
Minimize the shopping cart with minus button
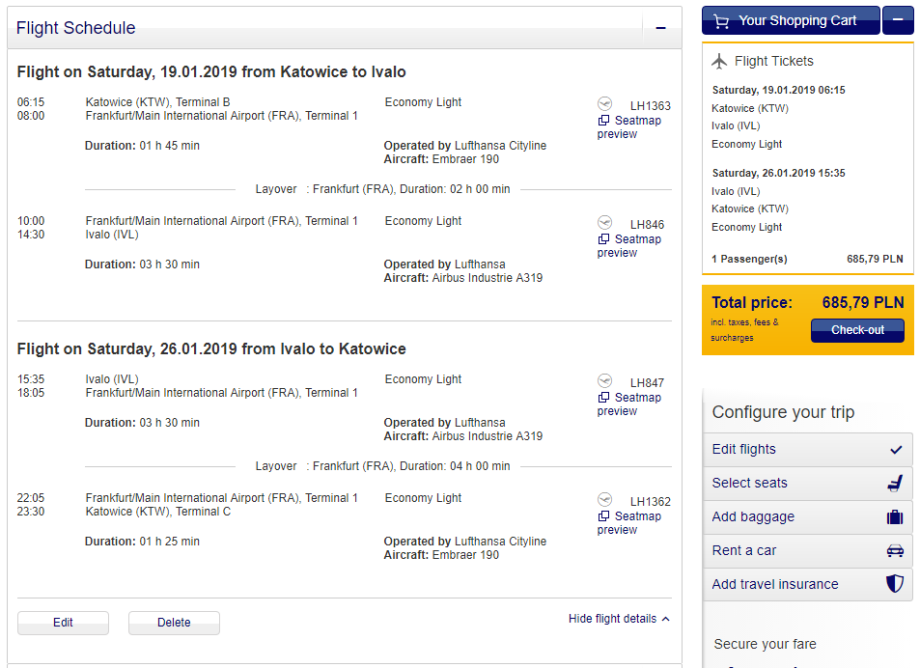pos(897,21)
